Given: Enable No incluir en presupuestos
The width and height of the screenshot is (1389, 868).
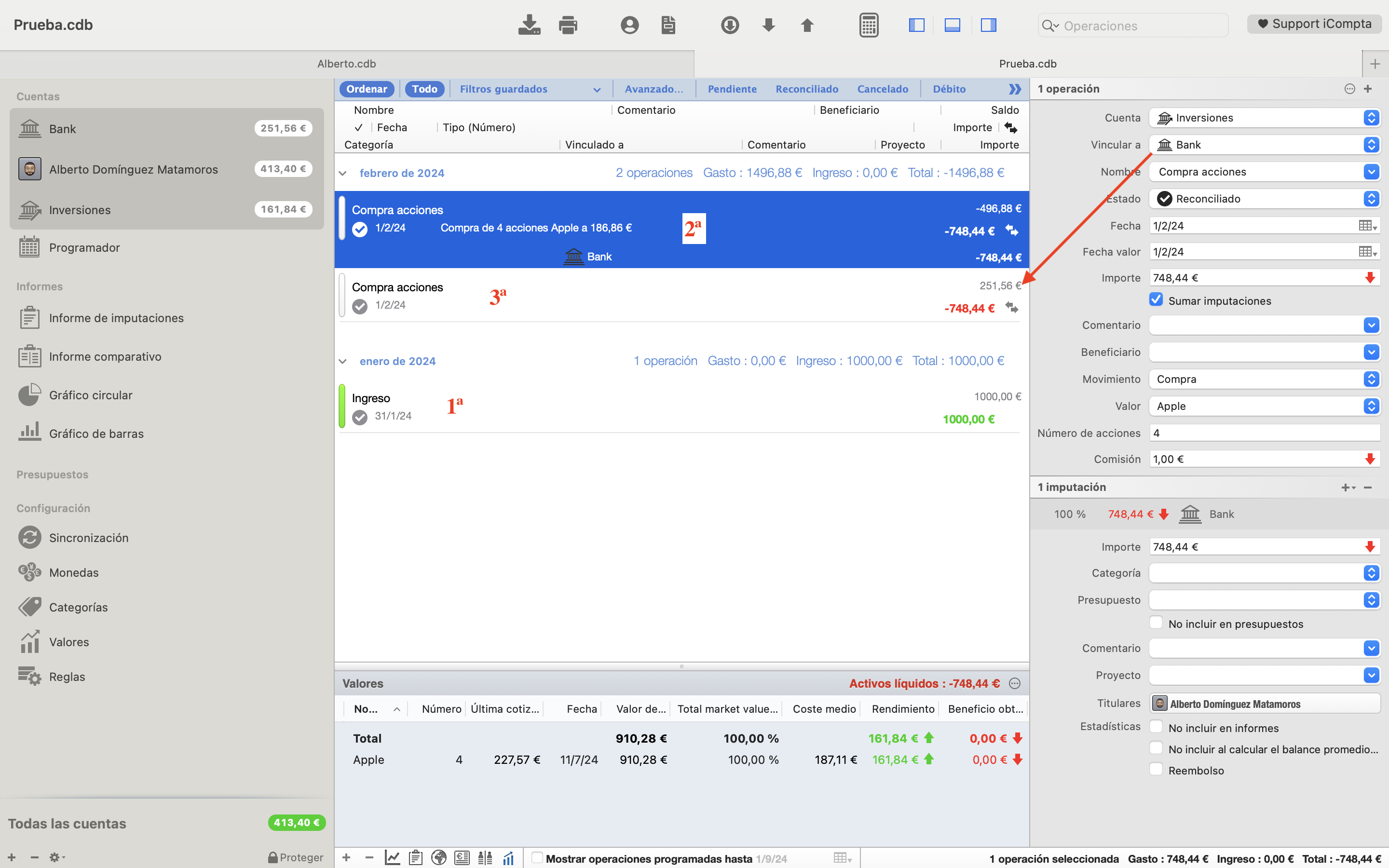Looking at the screenshot, I should click(x=1156, y=623).
